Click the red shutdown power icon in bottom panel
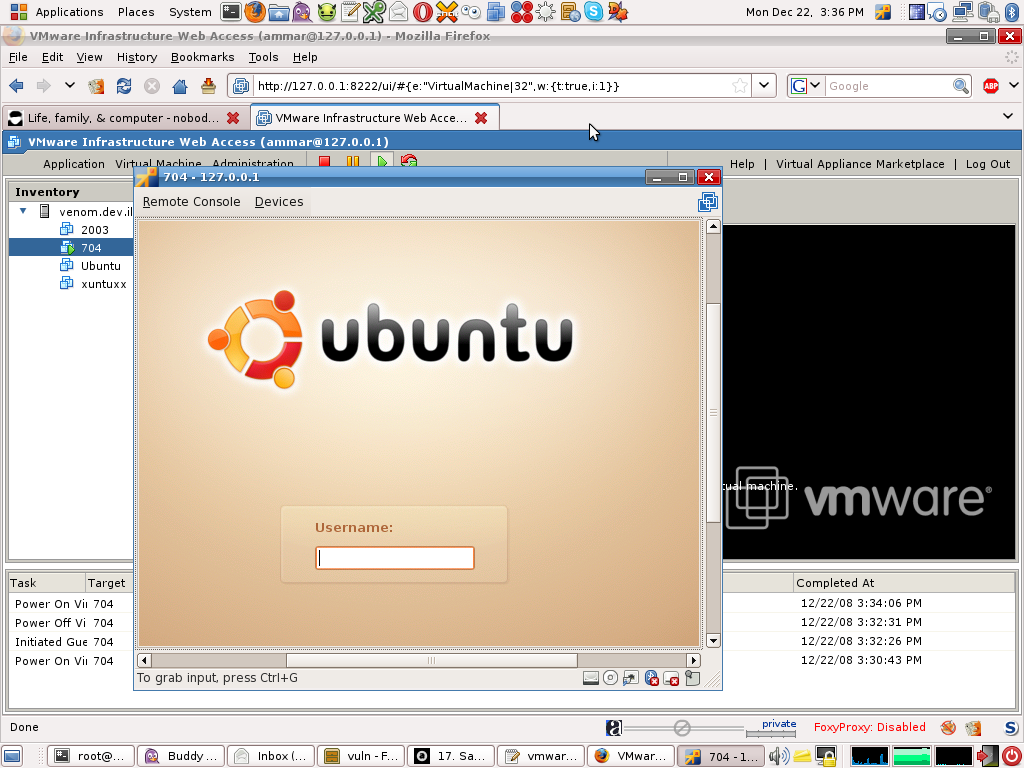The image size is (1024, 768). [1012, 756]
